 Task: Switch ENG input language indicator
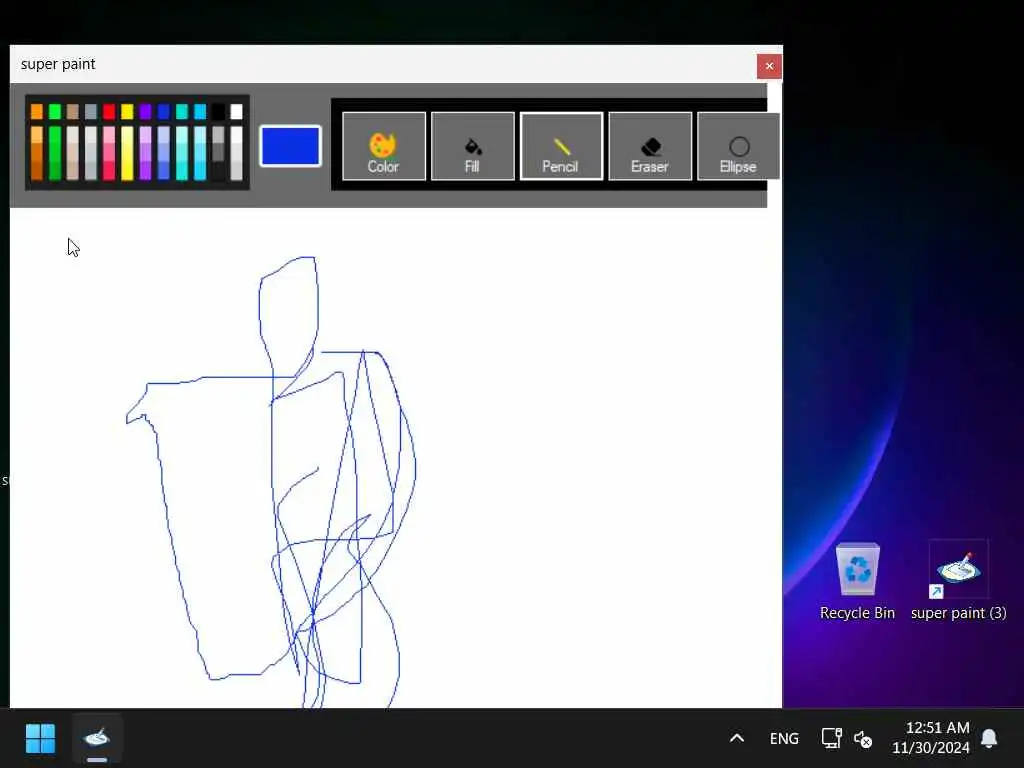click(x=784, y=739)
